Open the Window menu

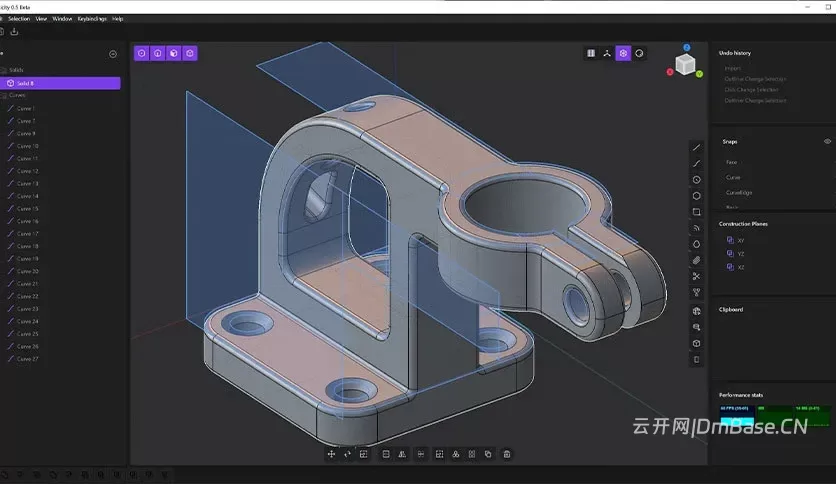coord(62,19)
